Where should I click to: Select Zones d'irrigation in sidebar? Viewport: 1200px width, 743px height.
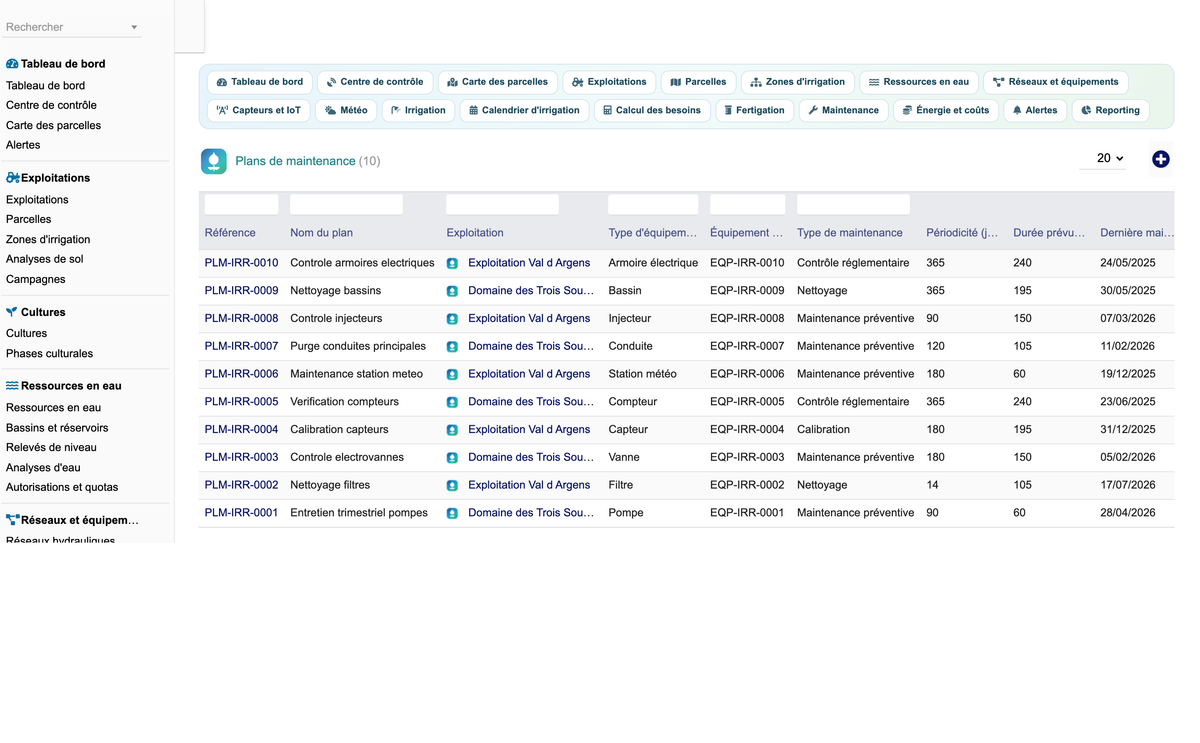tap(48, 240)
